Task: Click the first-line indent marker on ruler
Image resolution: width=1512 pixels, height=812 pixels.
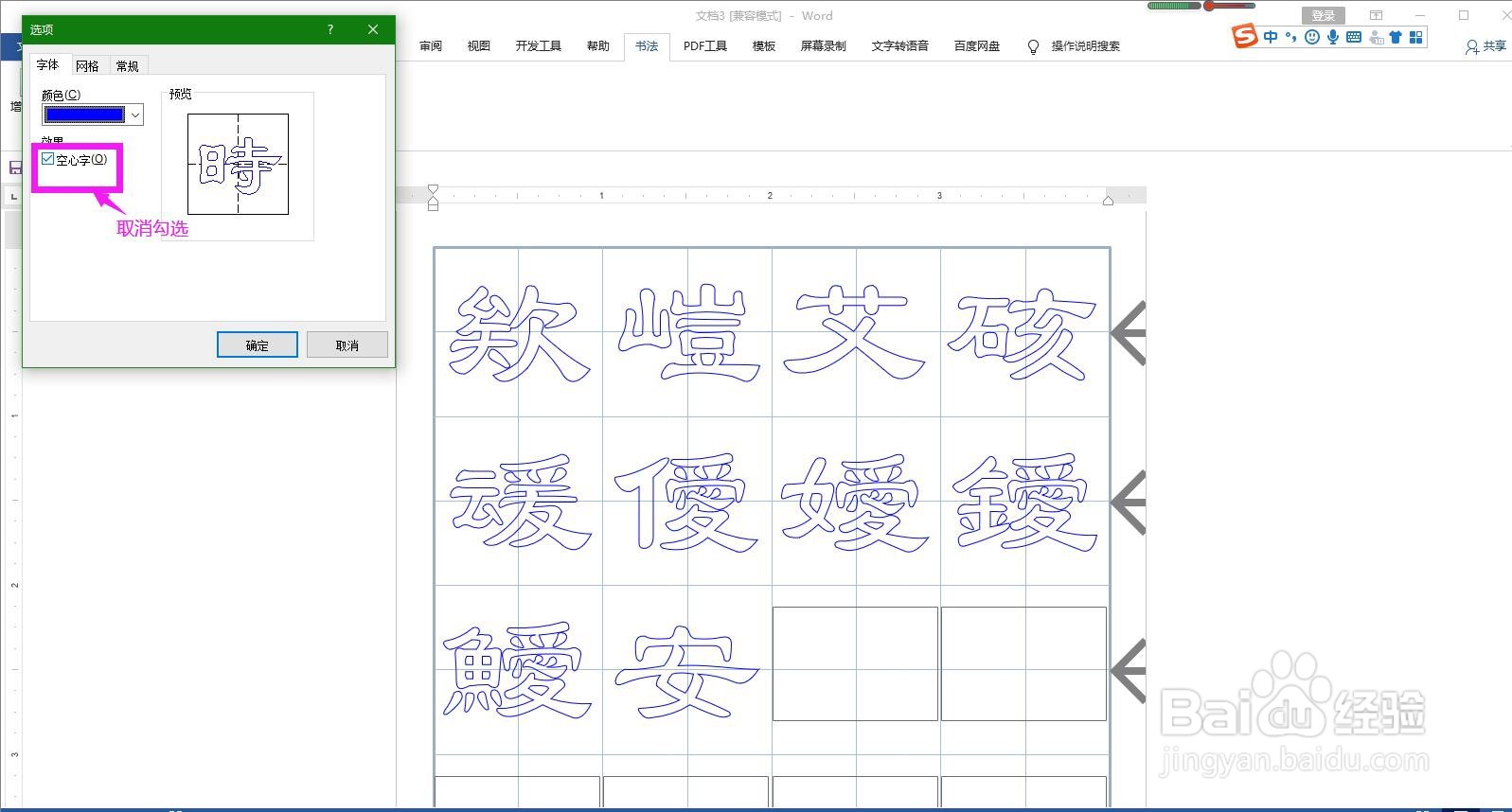Action: pos(433,190)
